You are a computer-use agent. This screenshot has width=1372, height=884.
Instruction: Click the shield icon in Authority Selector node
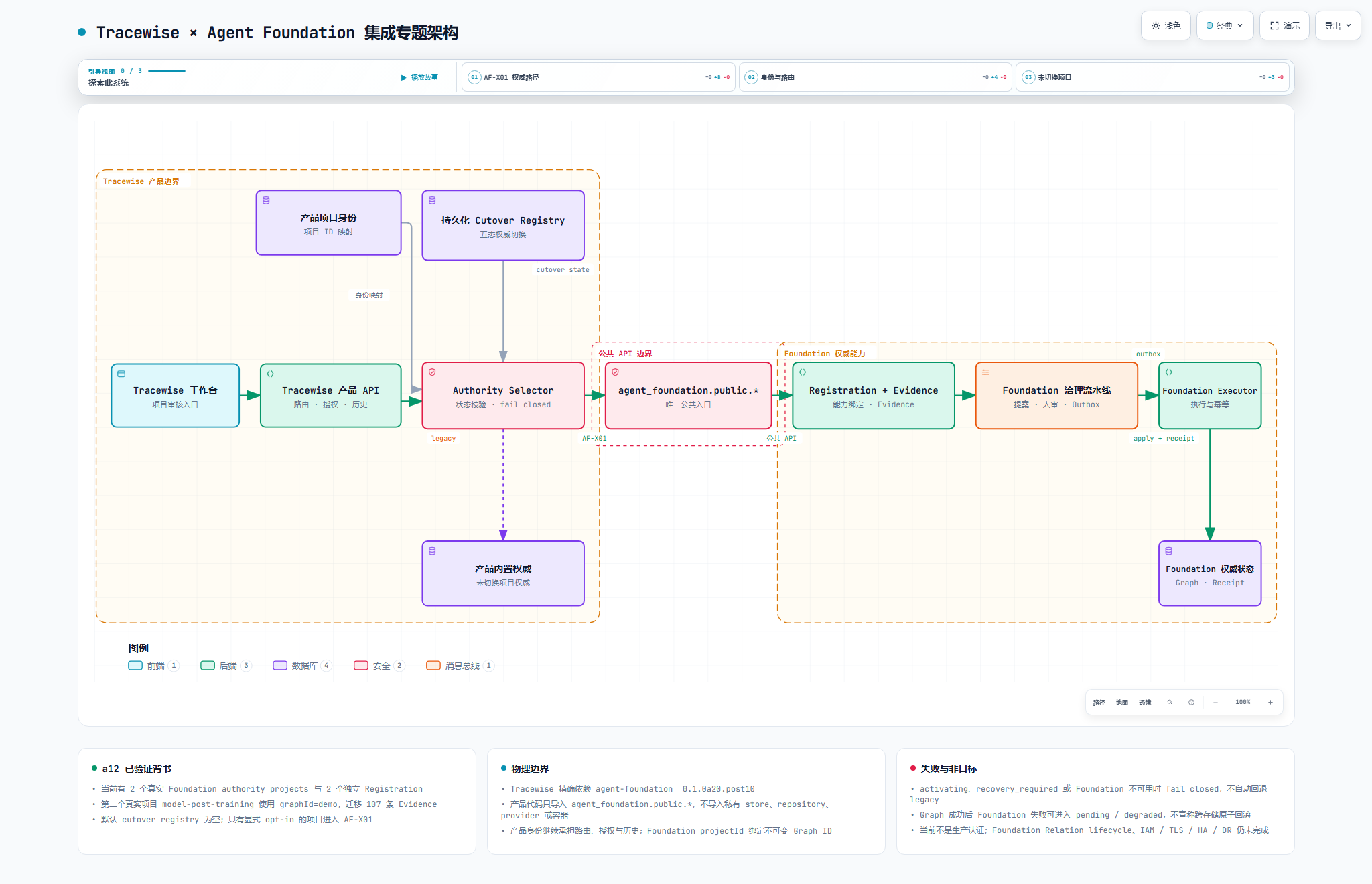click(432, 372)
